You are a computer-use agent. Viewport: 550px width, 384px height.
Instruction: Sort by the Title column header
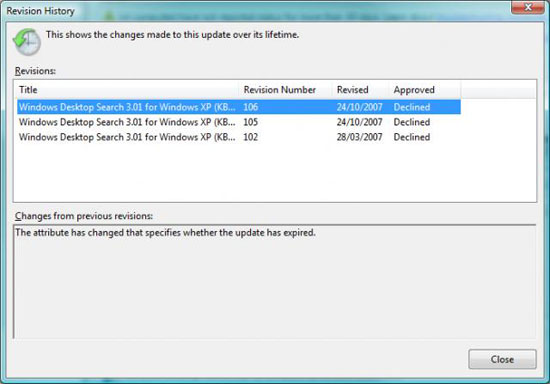[x=127, y=90]
